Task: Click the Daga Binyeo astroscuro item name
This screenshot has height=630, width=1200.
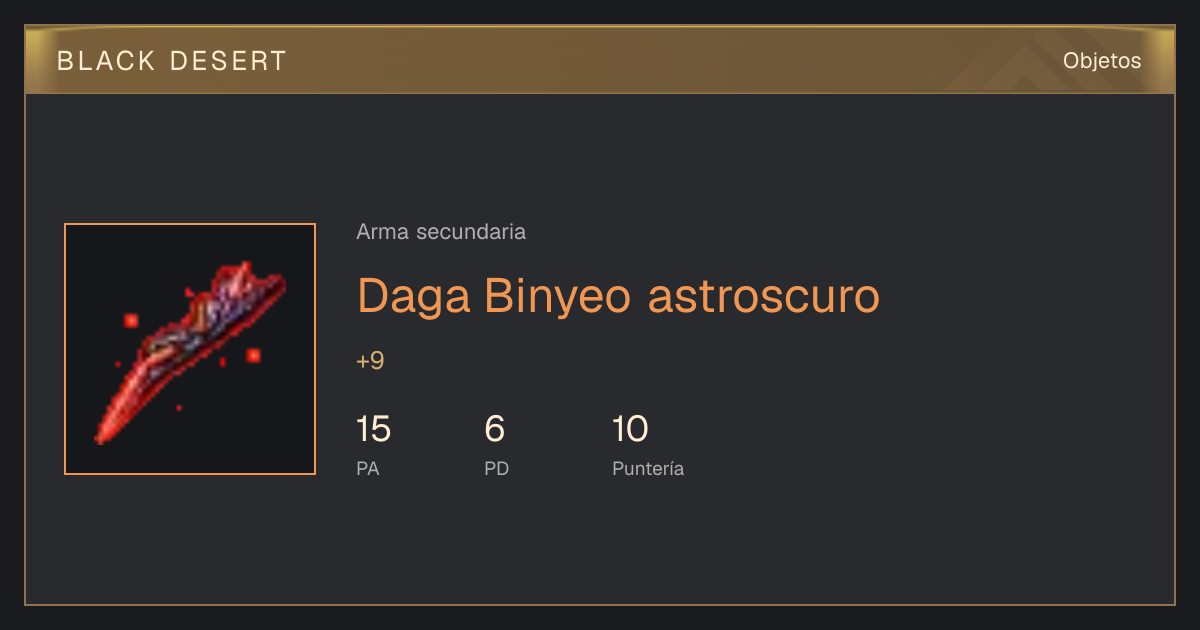Action: (x=618, y=295)
